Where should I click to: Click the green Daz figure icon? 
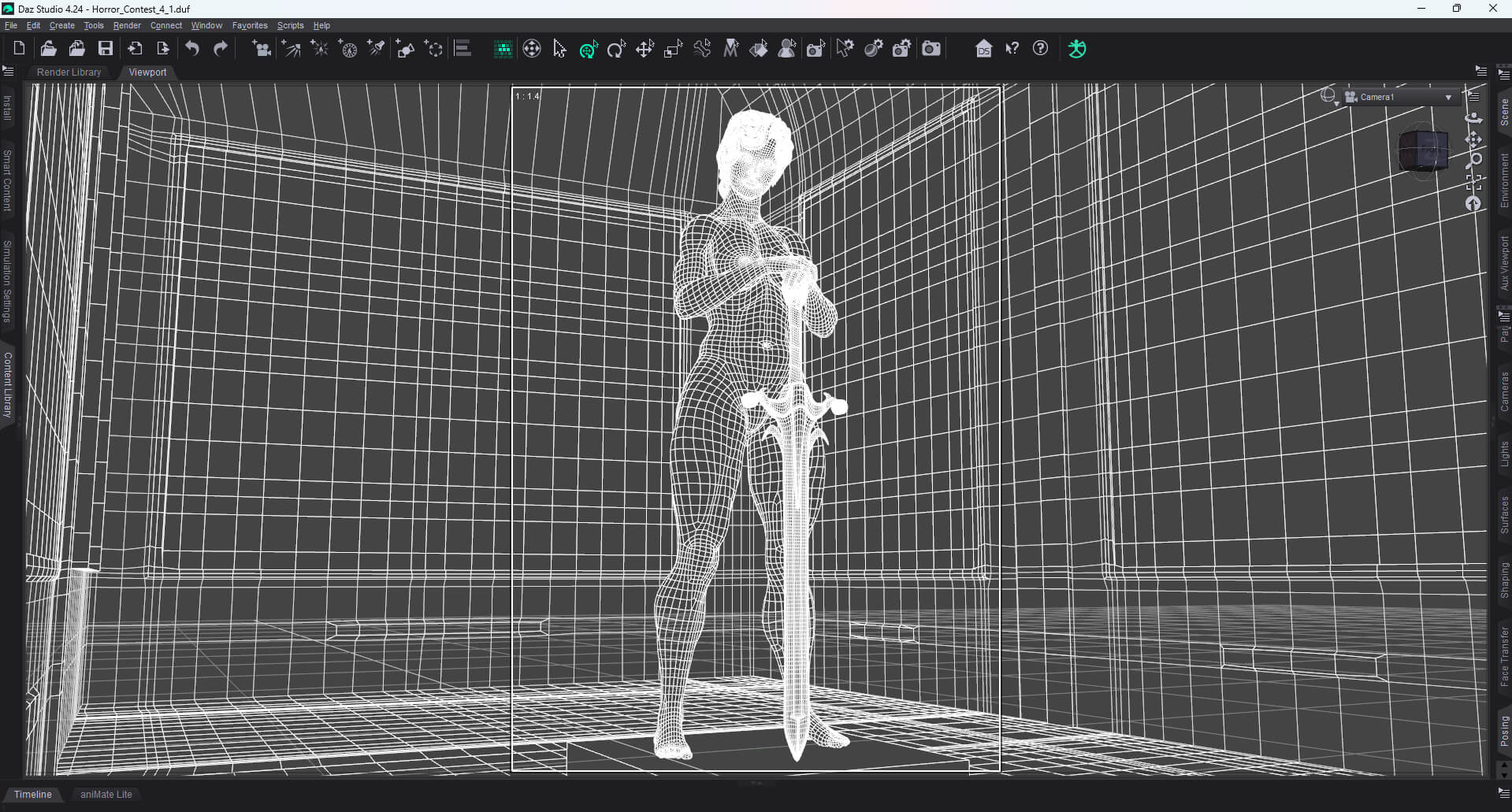[x=1077, y=49]
